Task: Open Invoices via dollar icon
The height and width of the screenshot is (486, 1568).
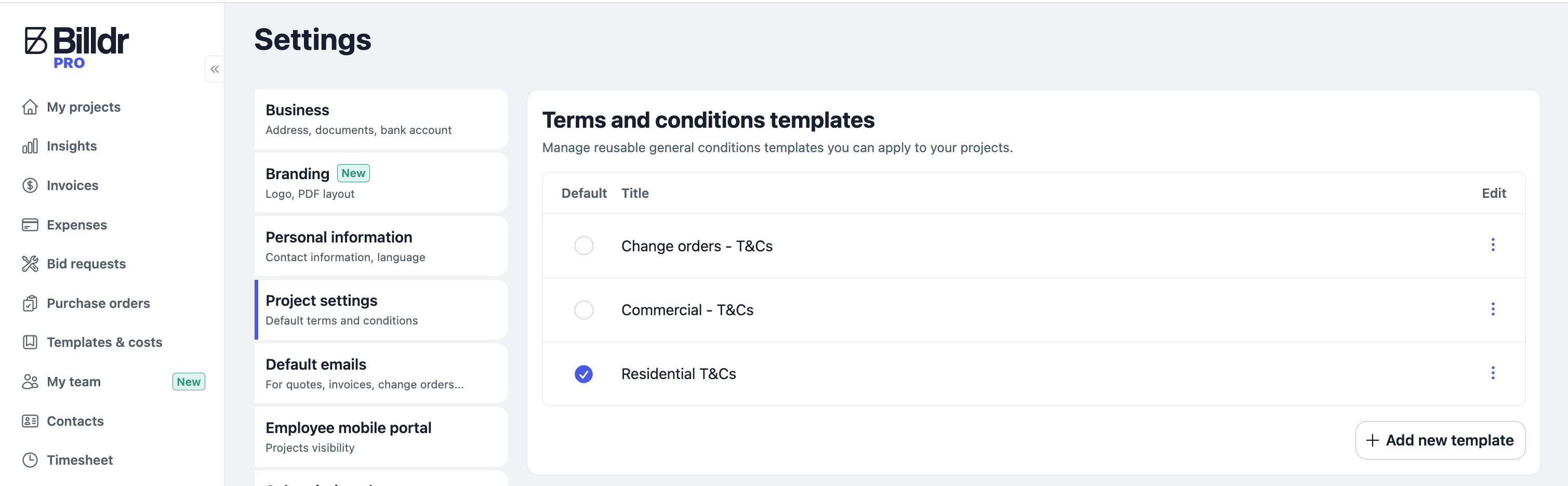Action: point(30,185)
